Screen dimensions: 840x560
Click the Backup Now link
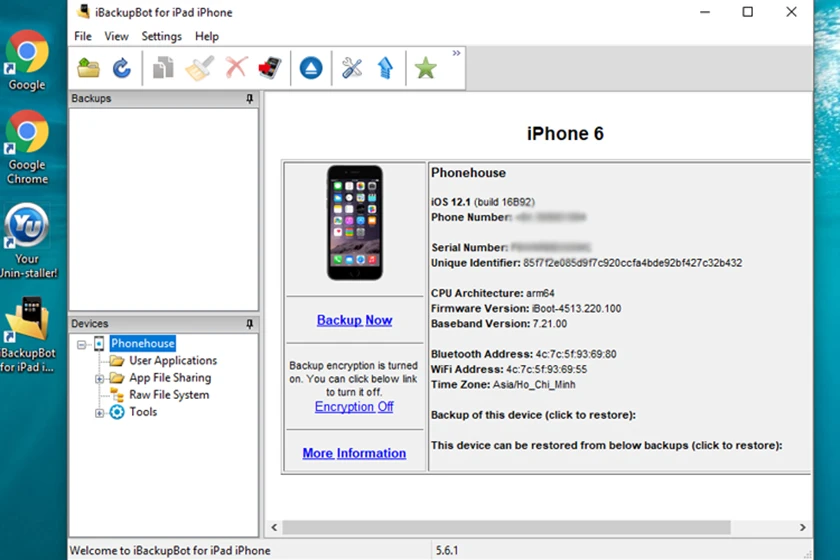(x=355, y=320)
